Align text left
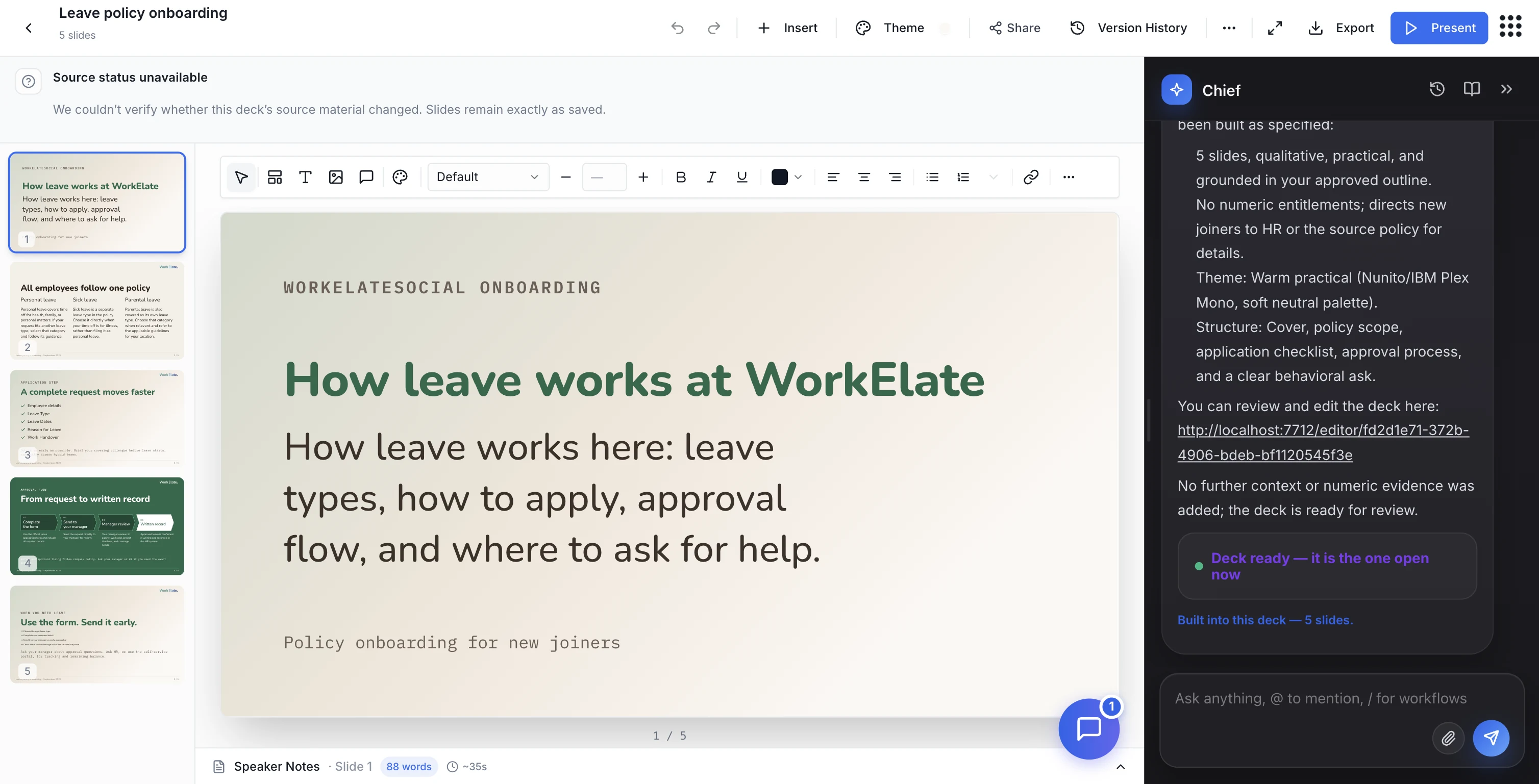 click(x=833, y=176)
